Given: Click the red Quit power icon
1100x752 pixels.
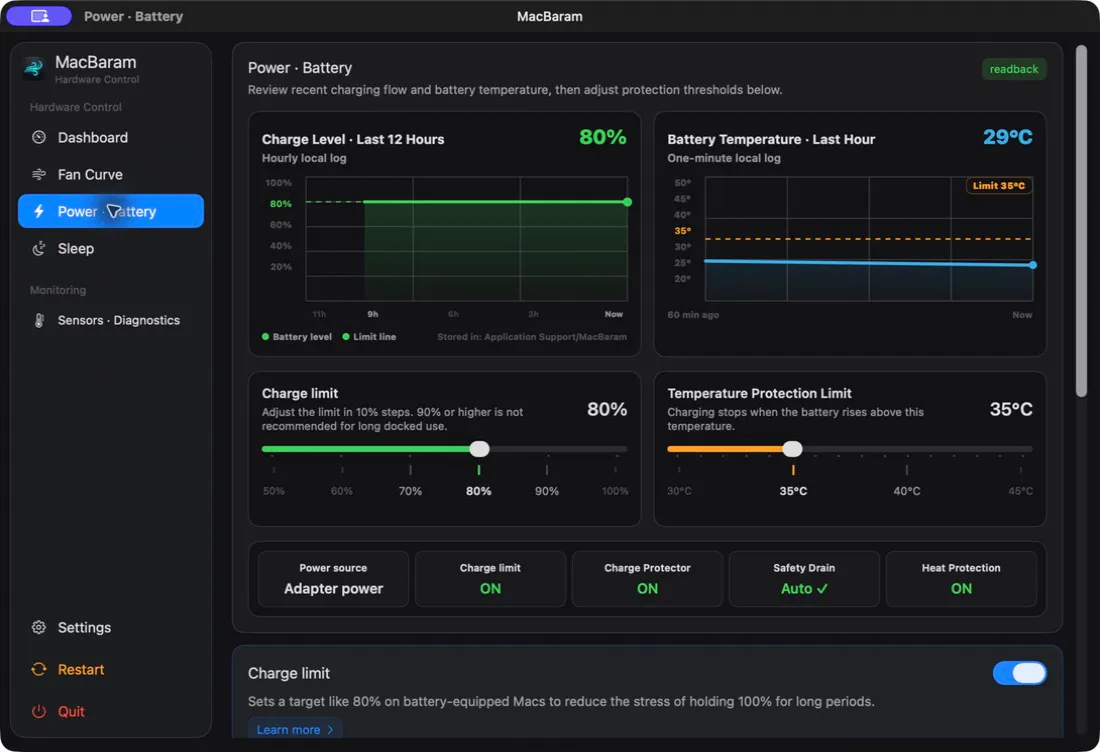Looking at the screenshot, I should click(x=39, y=711).
